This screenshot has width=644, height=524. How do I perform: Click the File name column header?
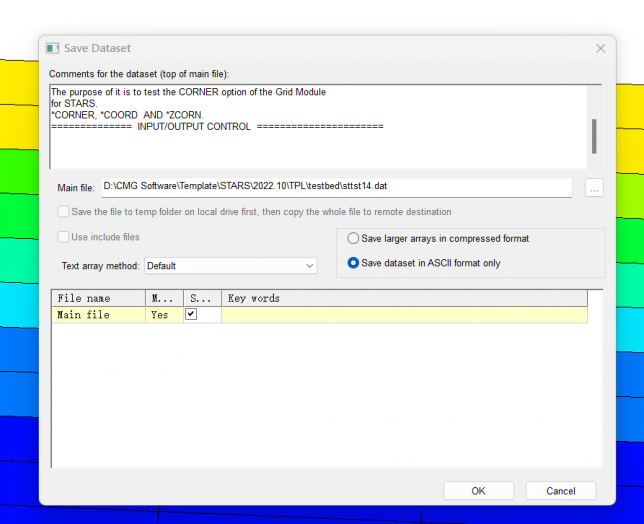tap(99, 298)
